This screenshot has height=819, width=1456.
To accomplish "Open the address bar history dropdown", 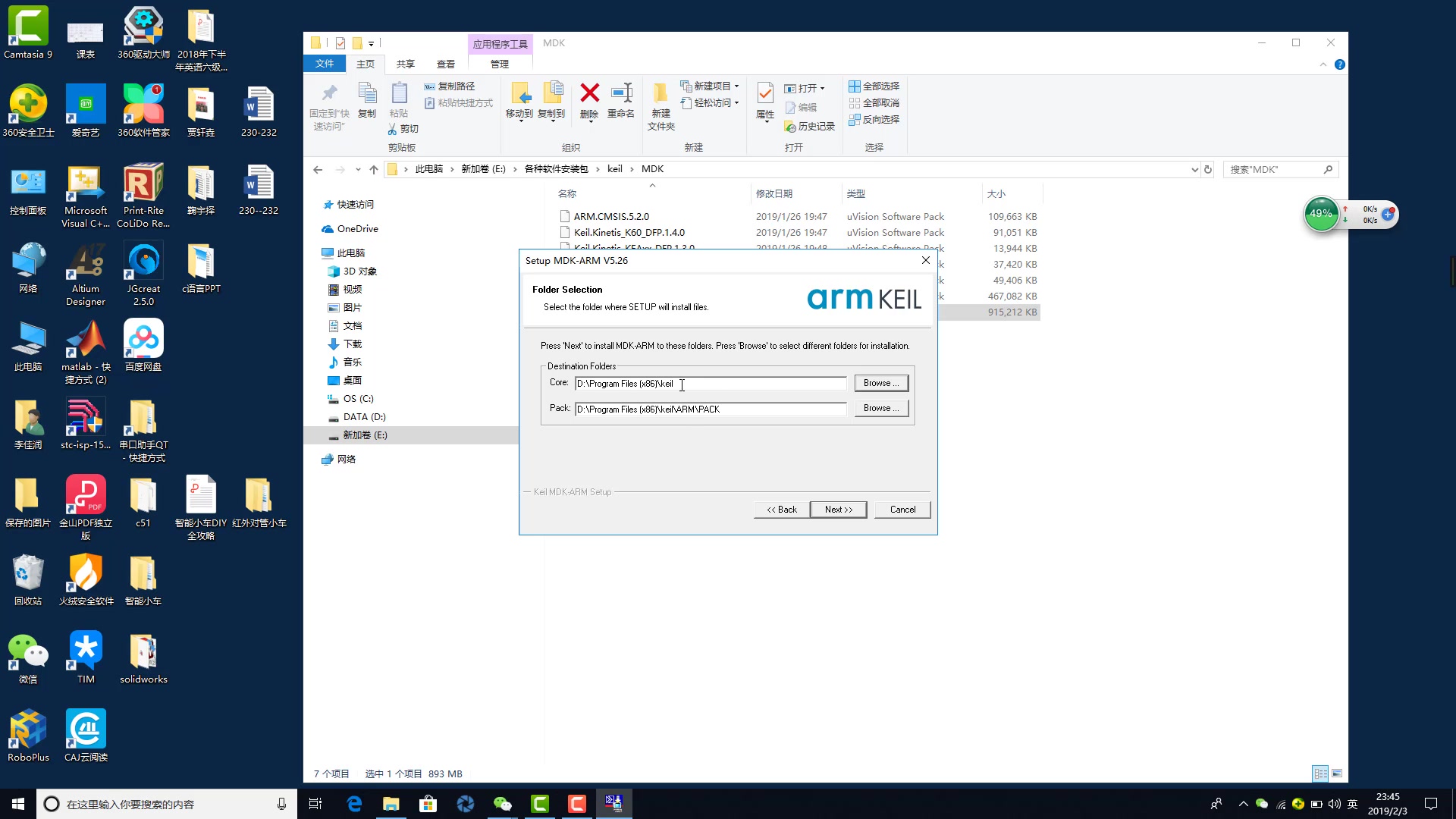I will point(1194,169).
